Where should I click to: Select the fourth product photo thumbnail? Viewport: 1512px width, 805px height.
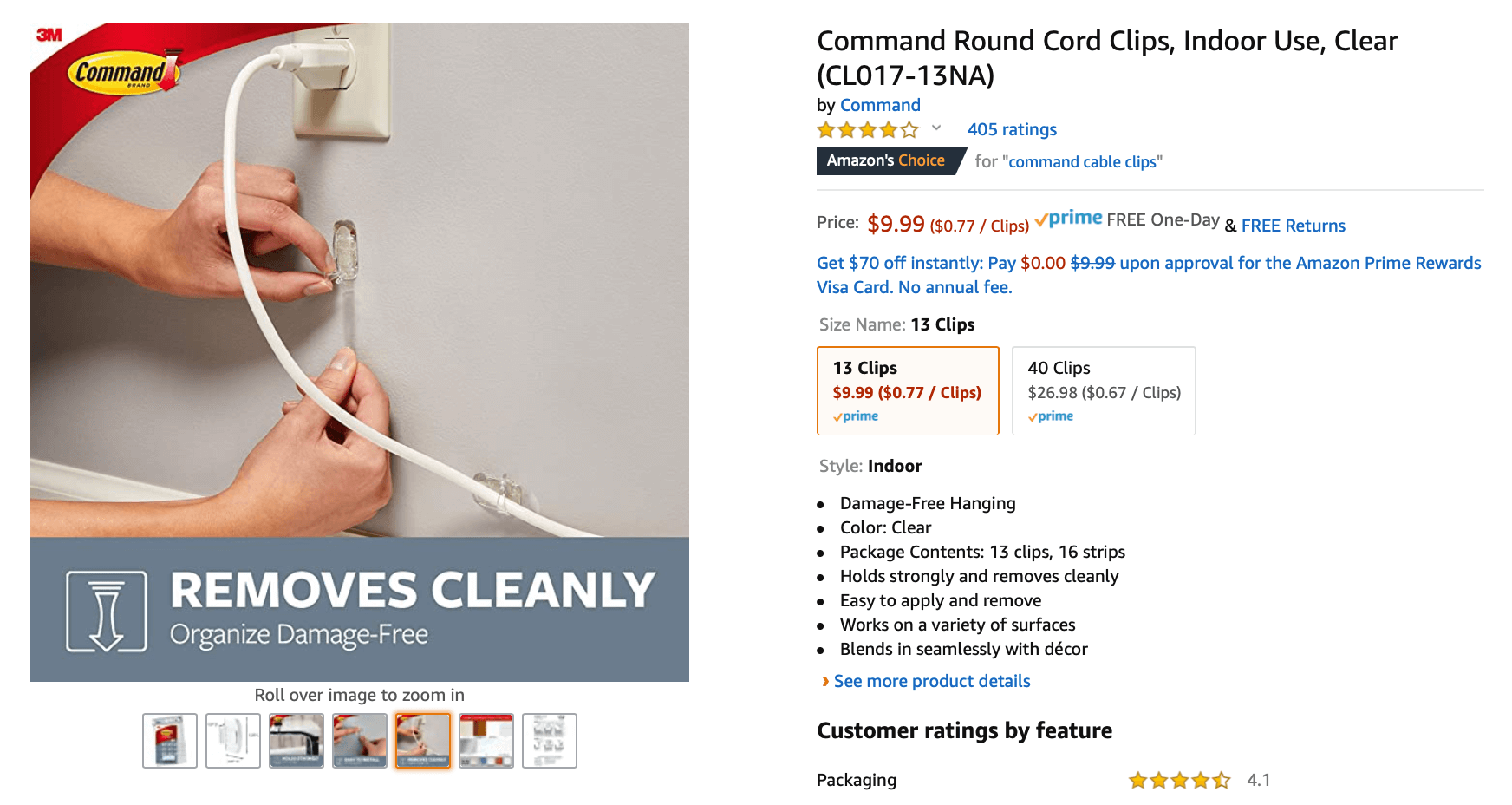360,741
